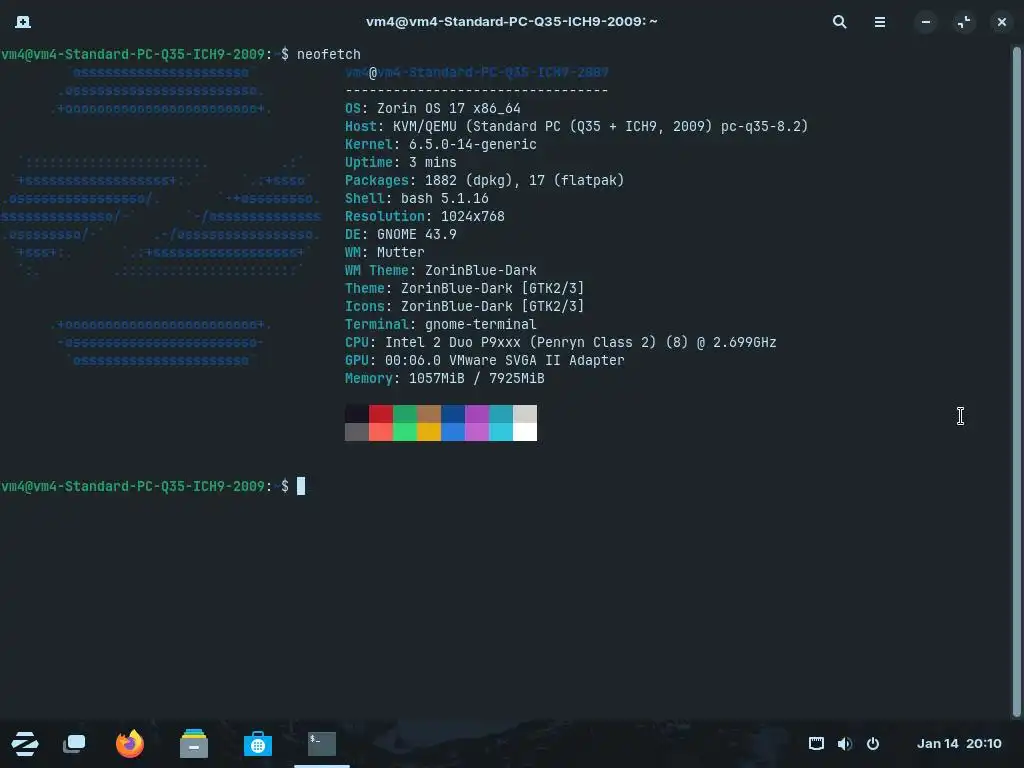Open the Zorin start menu

point(25,743)
